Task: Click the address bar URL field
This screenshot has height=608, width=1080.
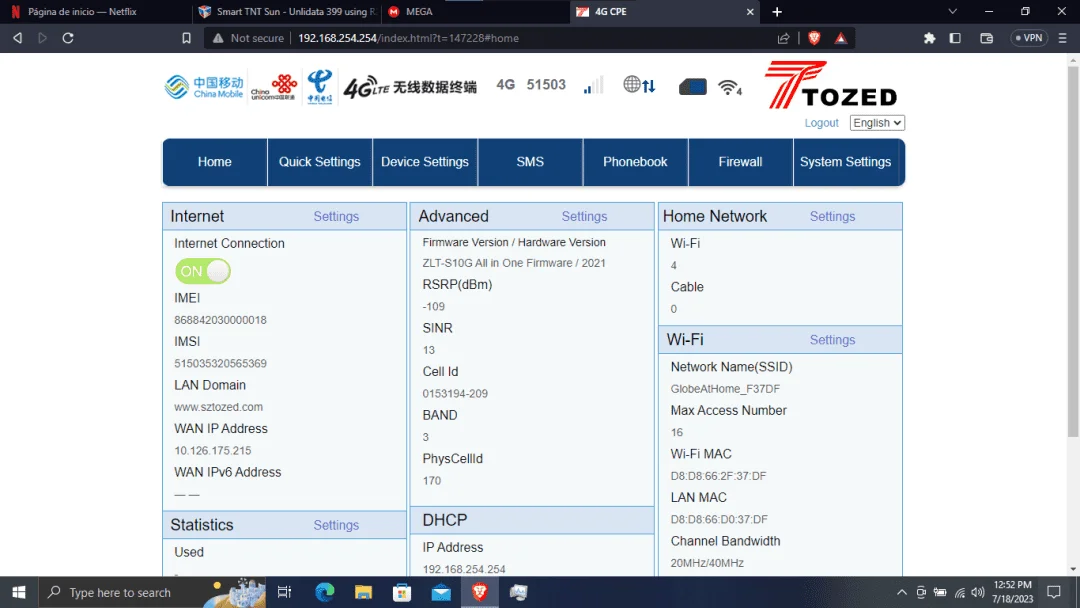Action: (530, 38)
